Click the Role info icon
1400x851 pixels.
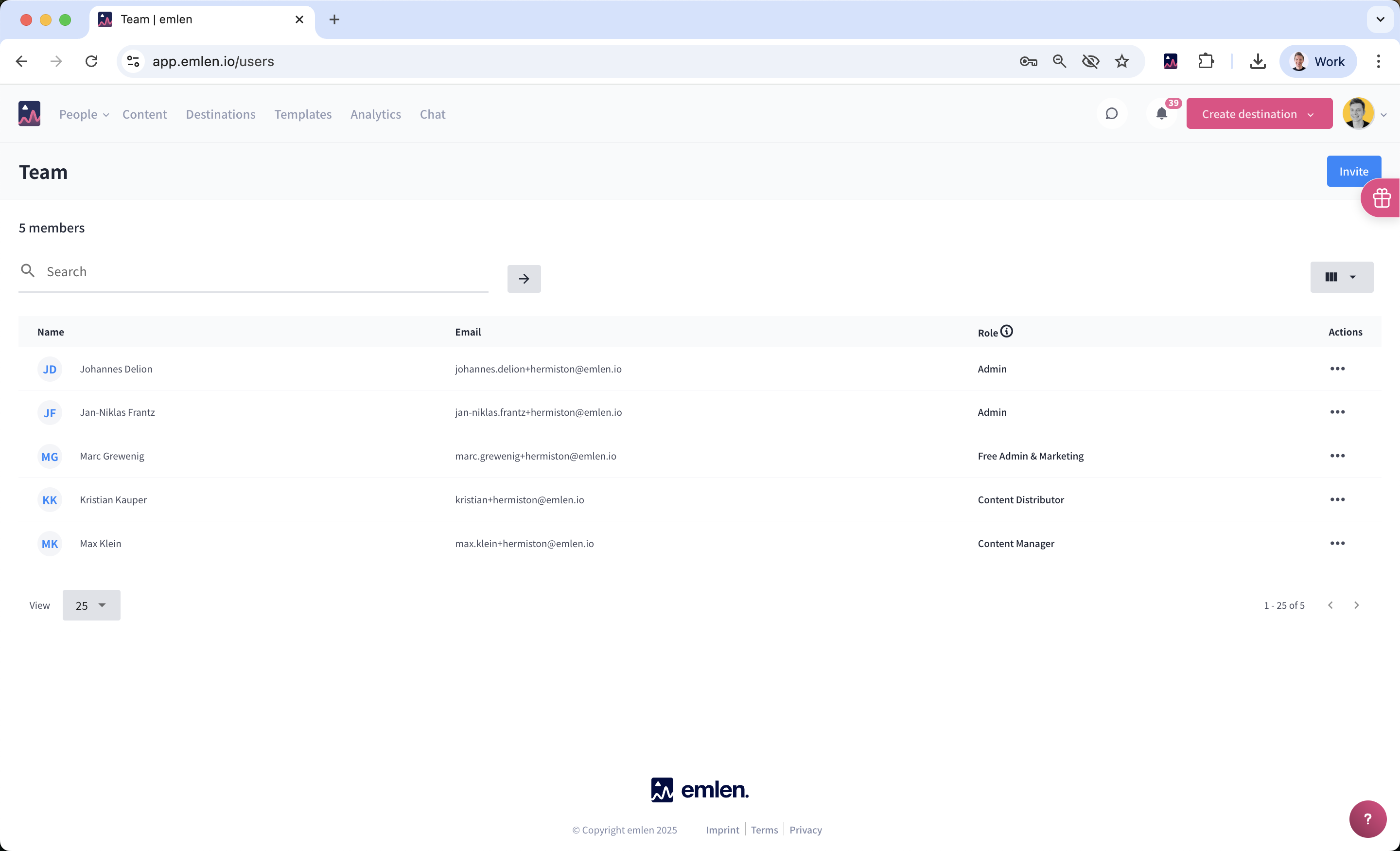(x=1006, y=332)
